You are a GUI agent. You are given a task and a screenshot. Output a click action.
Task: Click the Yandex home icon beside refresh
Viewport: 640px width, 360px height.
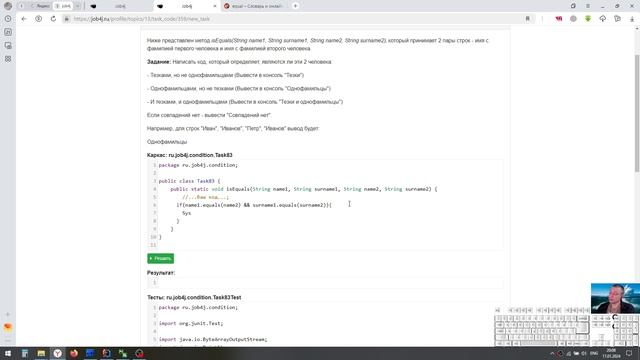[39, 19]
